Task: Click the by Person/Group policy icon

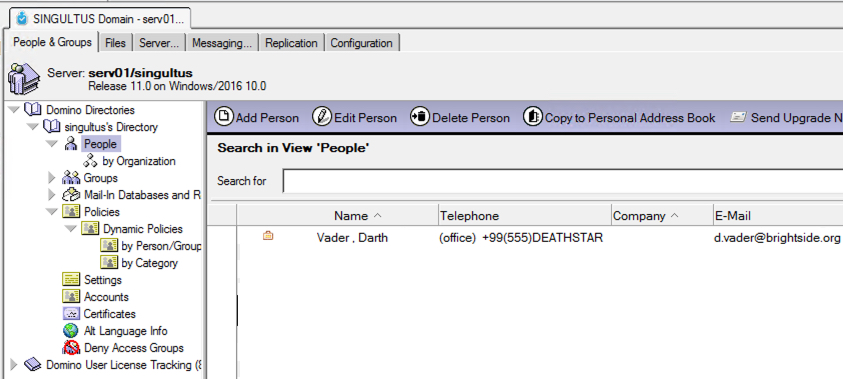Action: [109, 246]
